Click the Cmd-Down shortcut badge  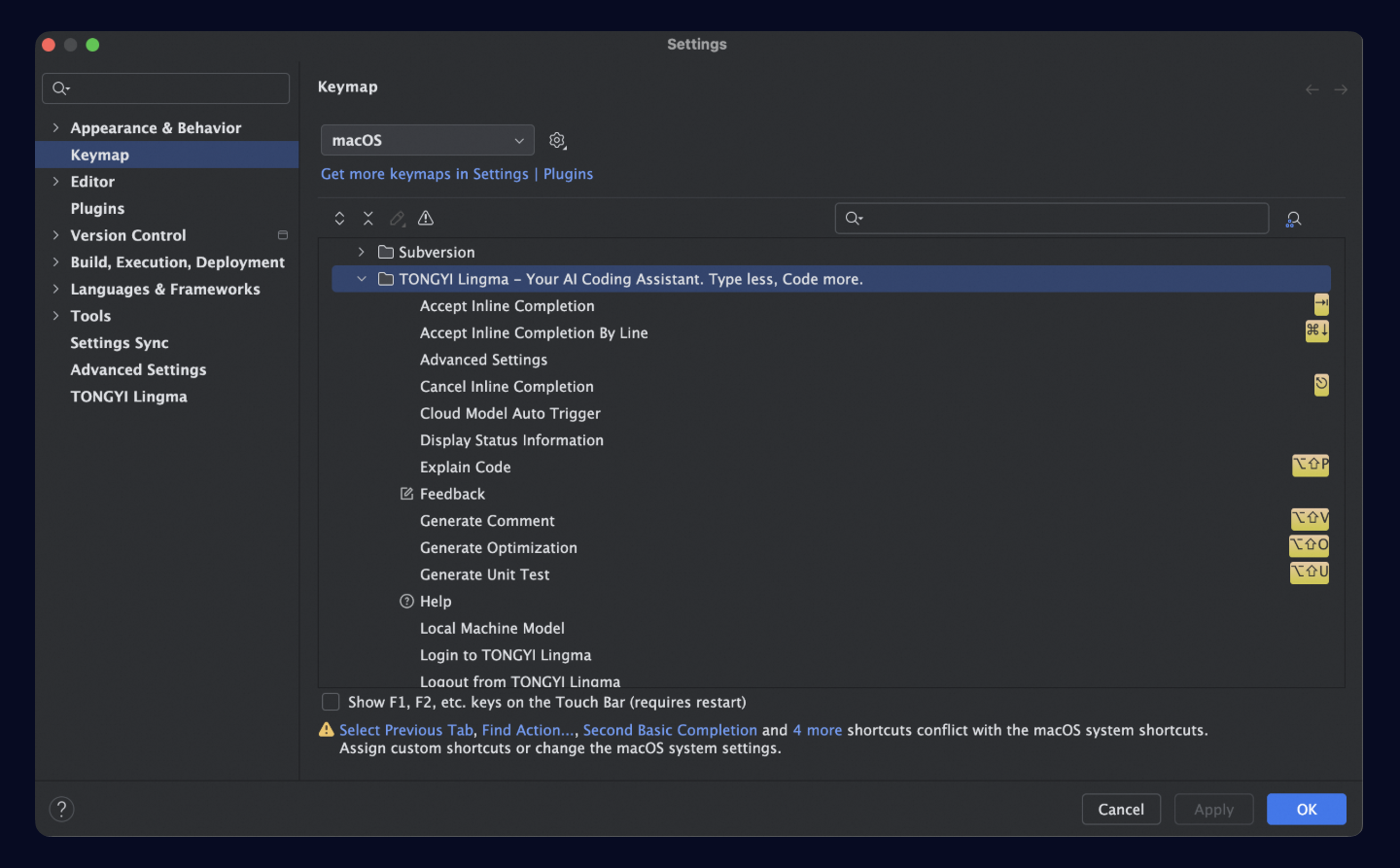click(1316, 331)
